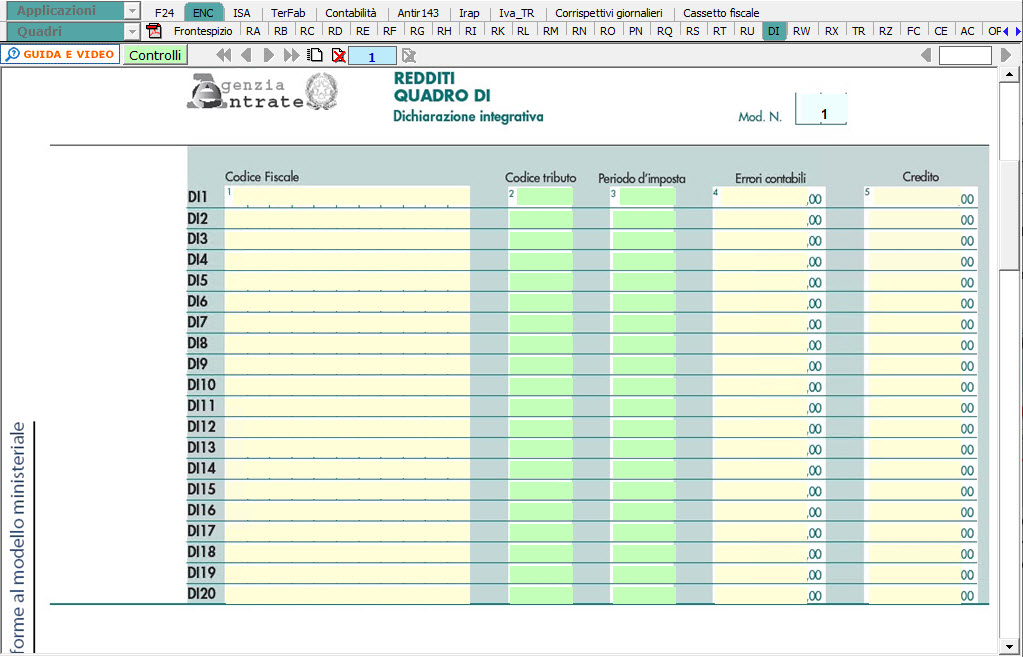
Task: Switch to the F24 application tab
Action: tap(164, 13)
